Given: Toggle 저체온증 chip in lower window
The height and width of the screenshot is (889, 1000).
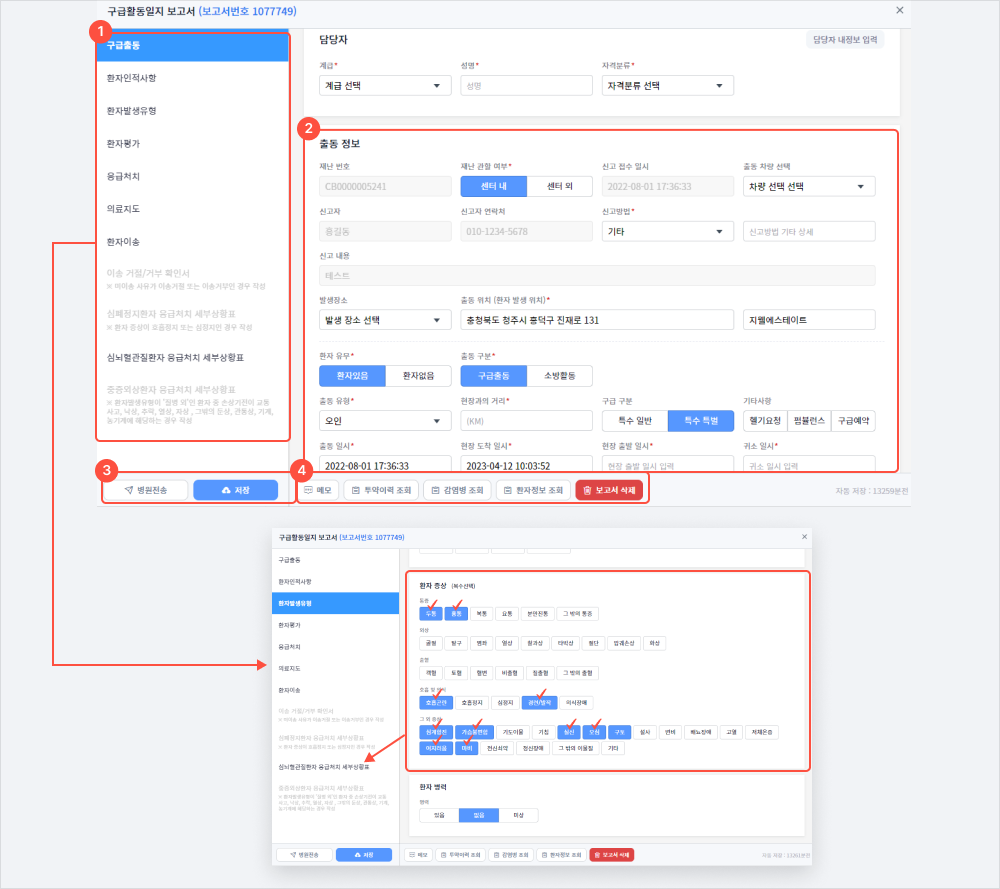Looking at the screenshot, I should (761, 732).
